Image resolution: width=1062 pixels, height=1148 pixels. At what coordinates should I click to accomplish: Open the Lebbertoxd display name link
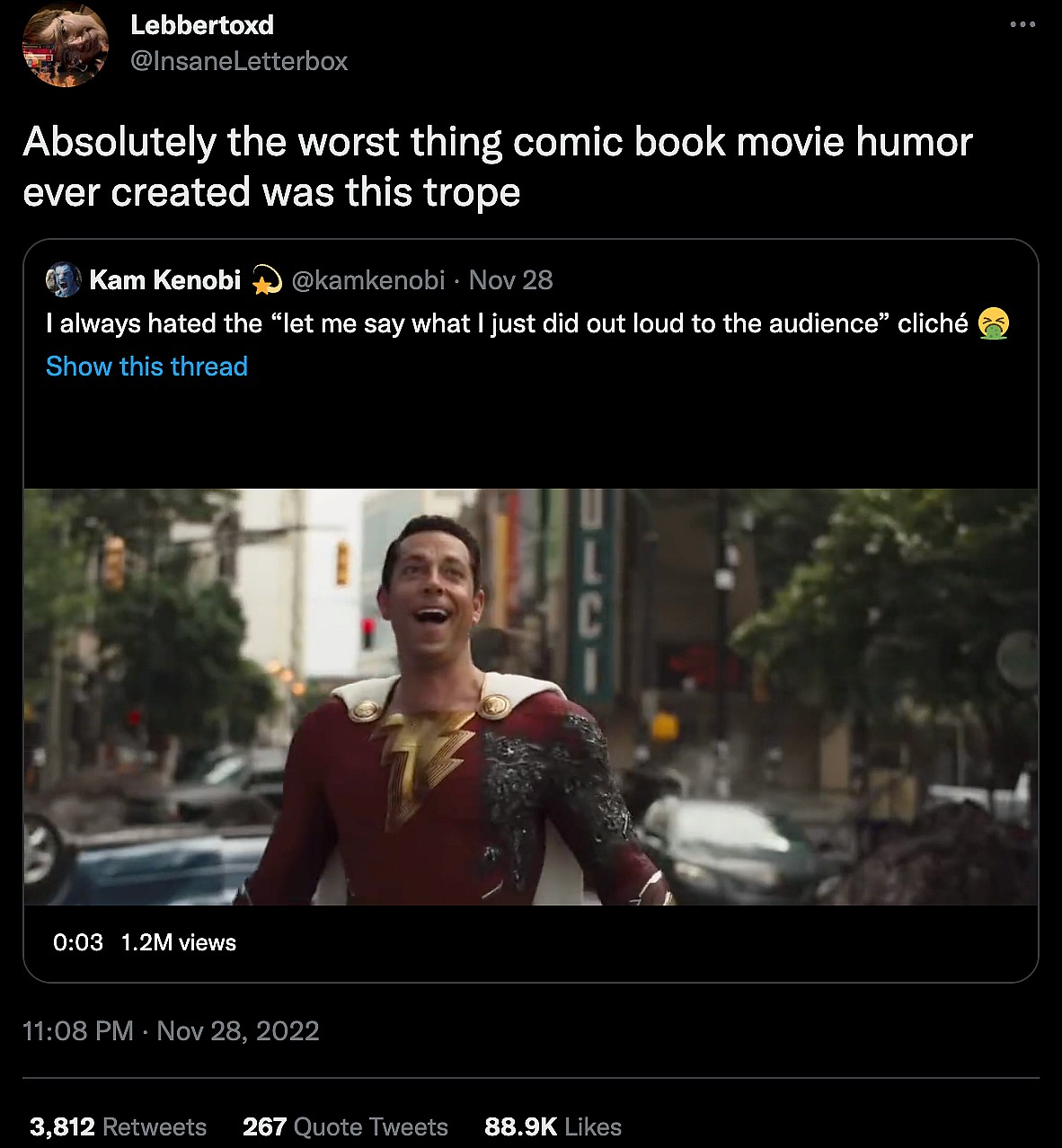click(x=202, y=24)
